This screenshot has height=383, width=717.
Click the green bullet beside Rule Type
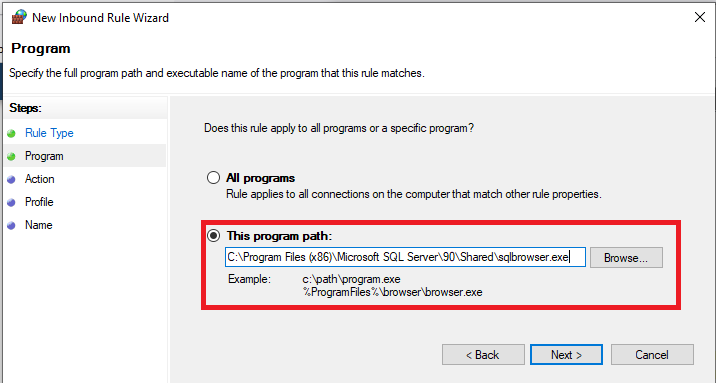coord(11,133)
